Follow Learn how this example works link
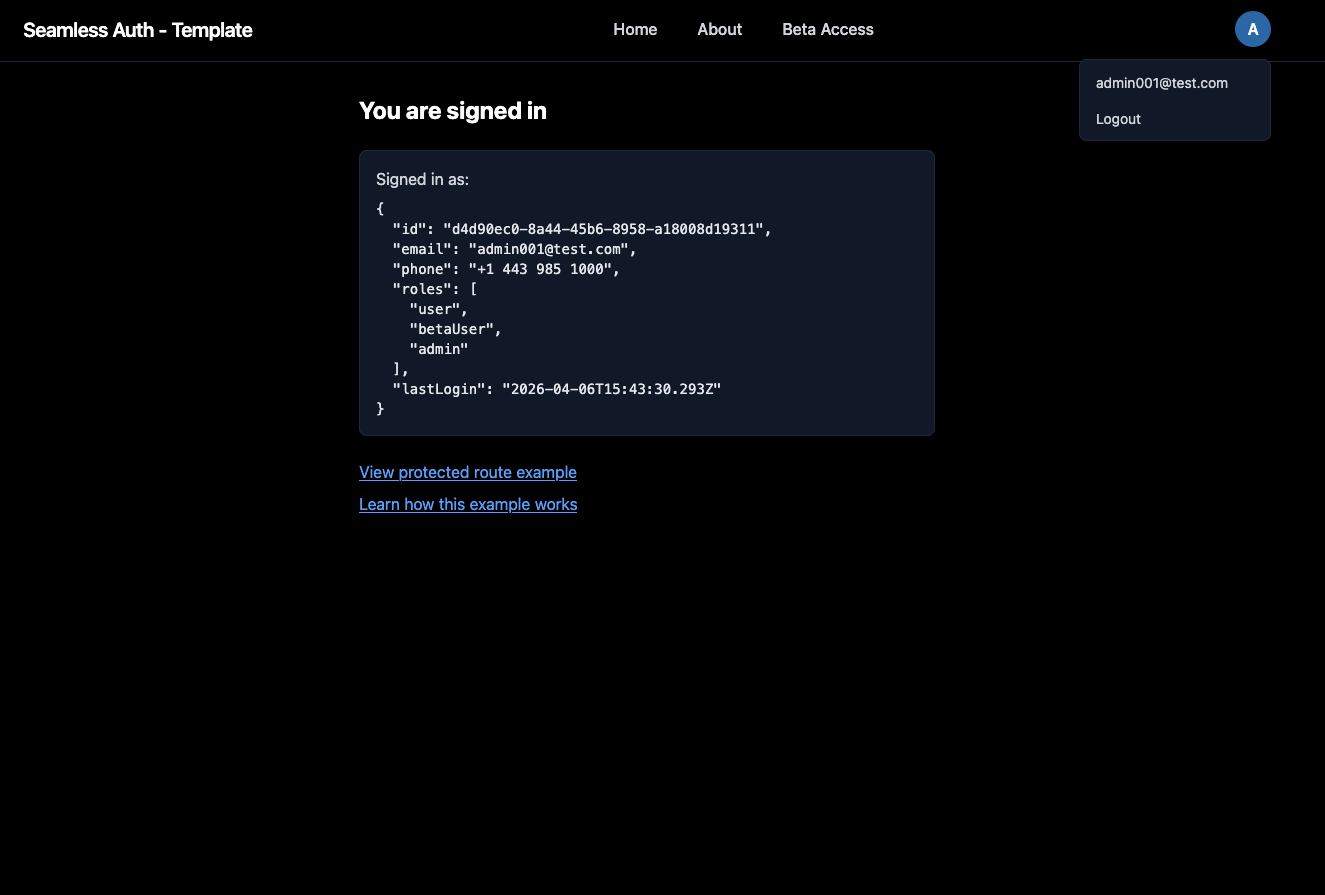1325x895 pixels. tap(468, 504)
